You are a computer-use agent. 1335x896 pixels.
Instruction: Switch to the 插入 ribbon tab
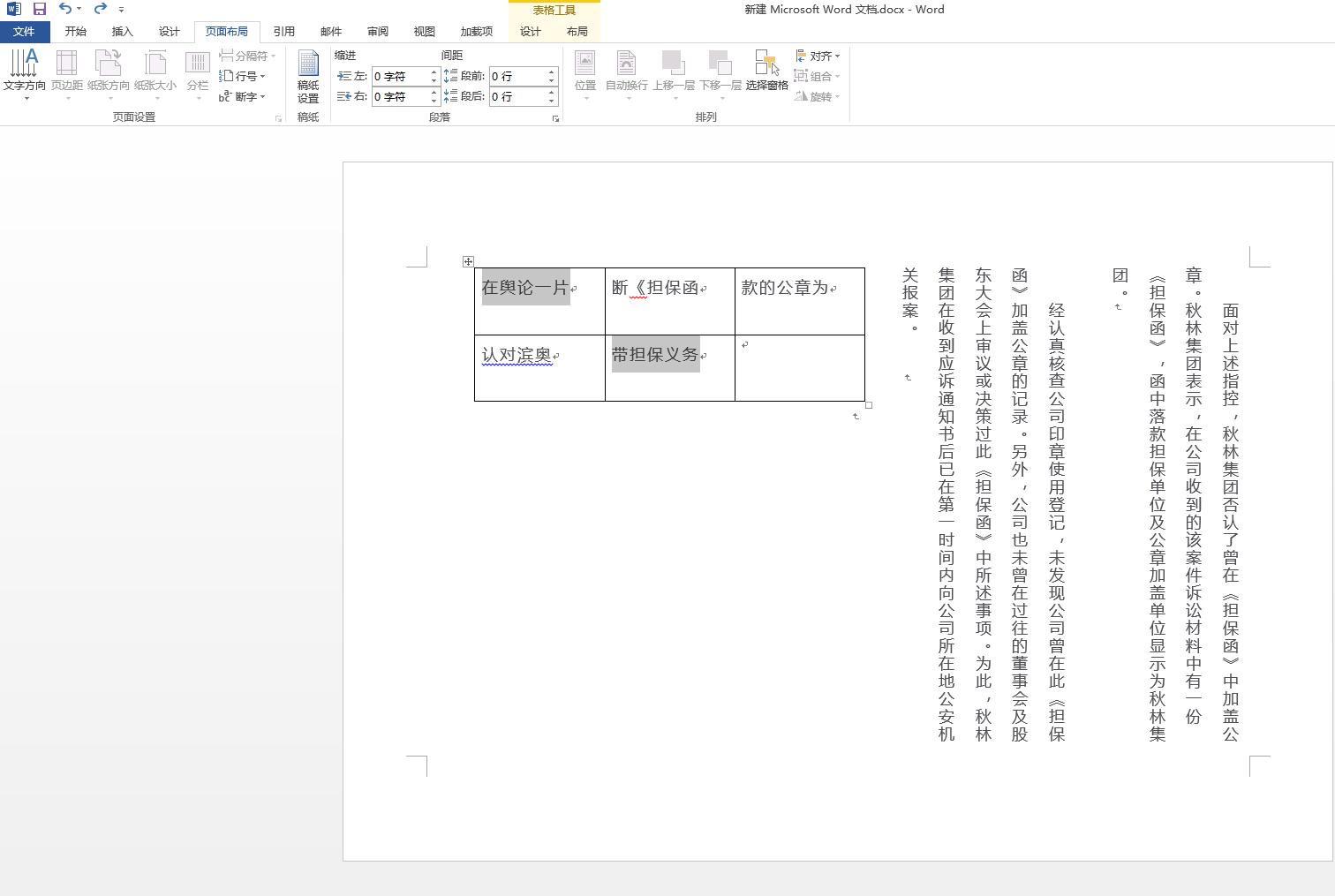(122, 32)
